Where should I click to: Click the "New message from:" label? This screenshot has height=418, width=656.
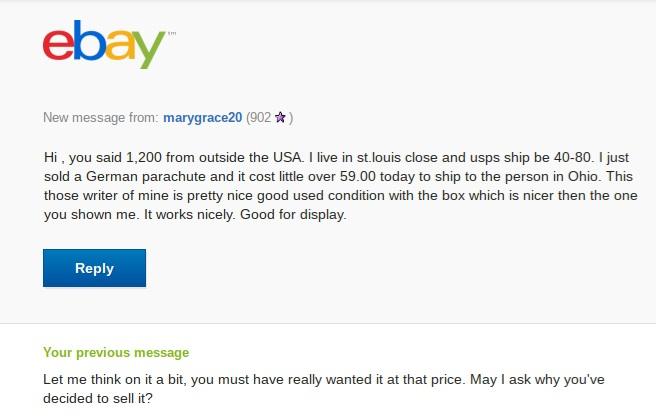tap(101, 118)
